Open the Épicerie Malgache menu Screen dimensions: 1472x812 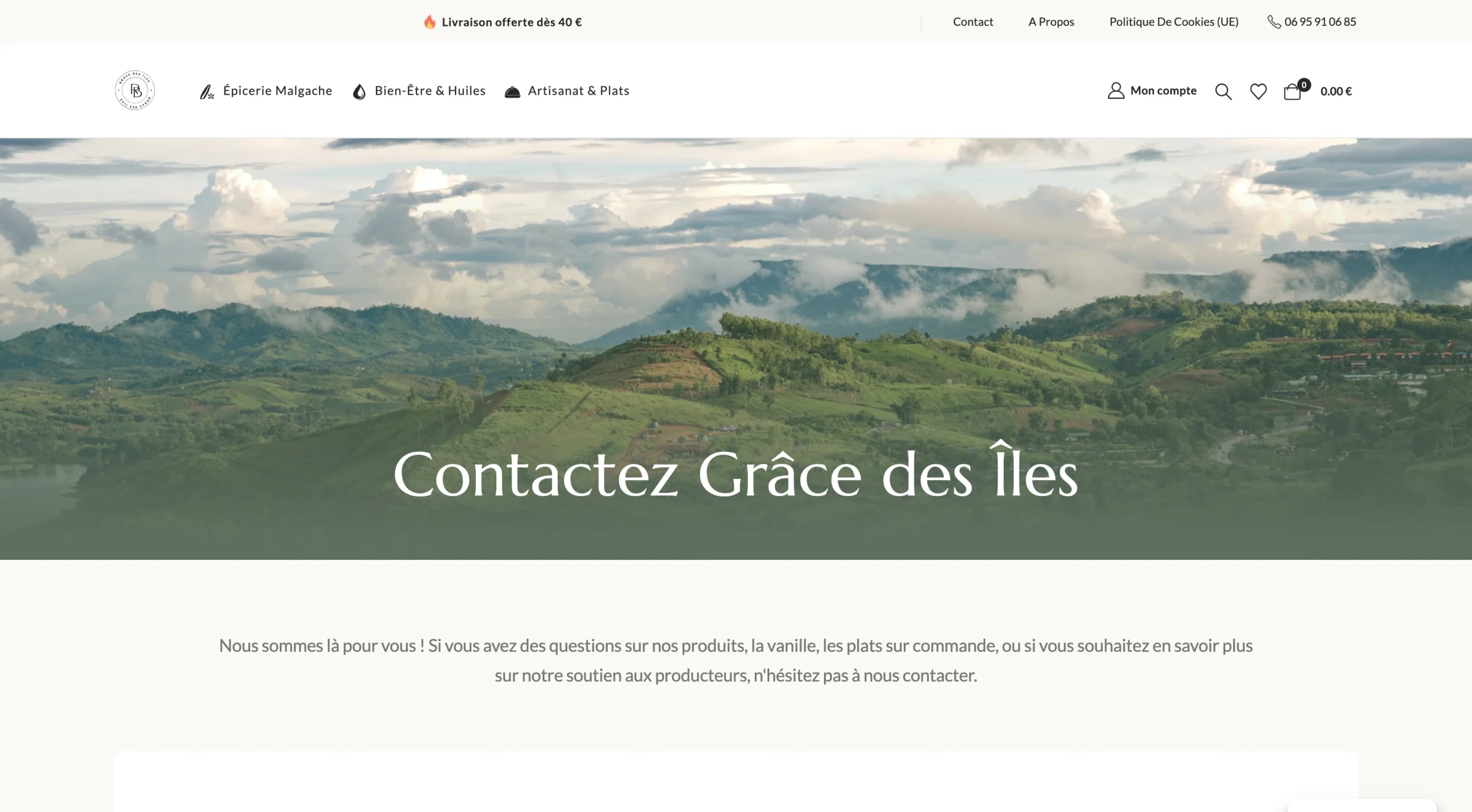point(277,91)
